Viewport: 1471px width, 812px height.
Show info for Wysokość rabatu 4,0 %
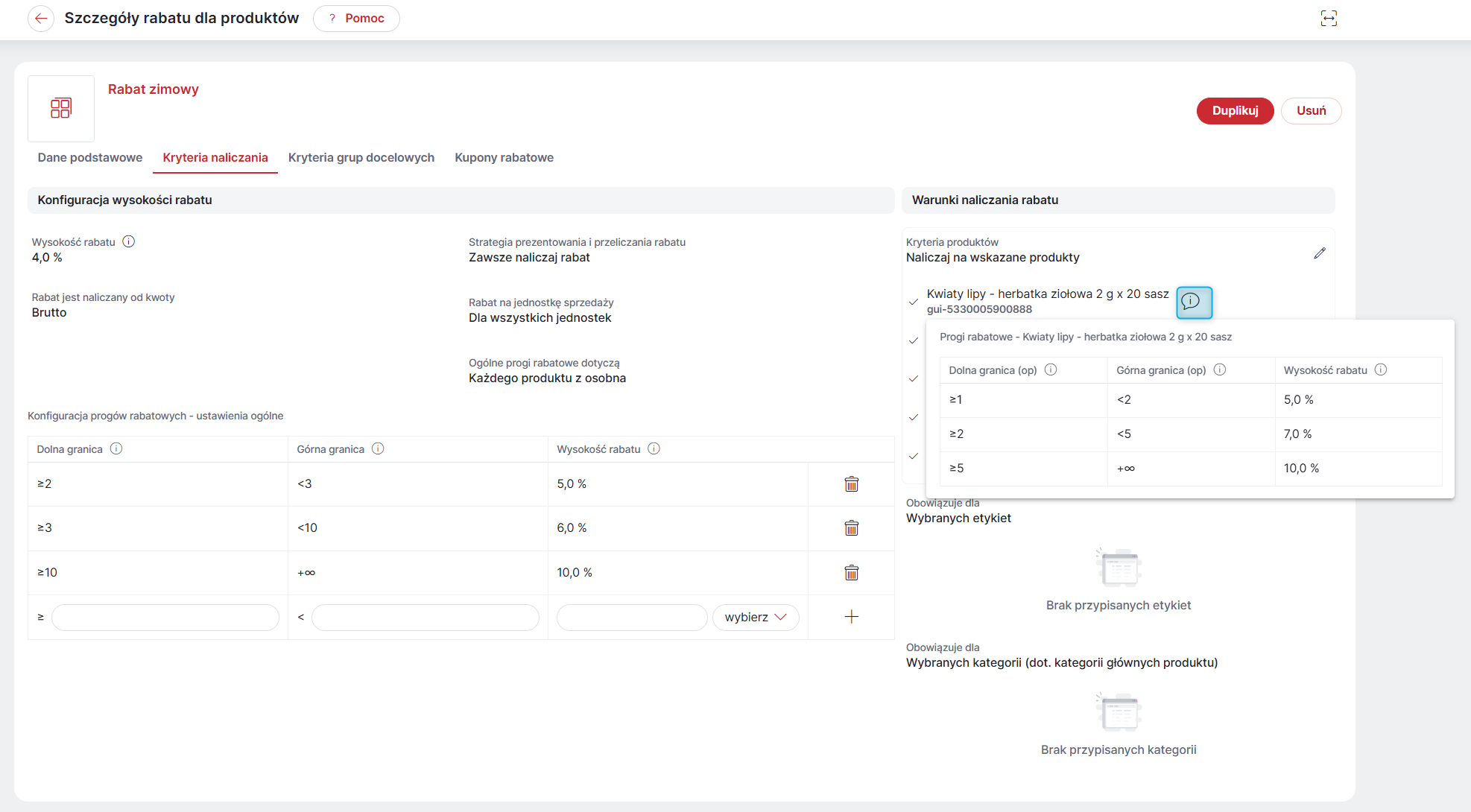pos(129,241)
